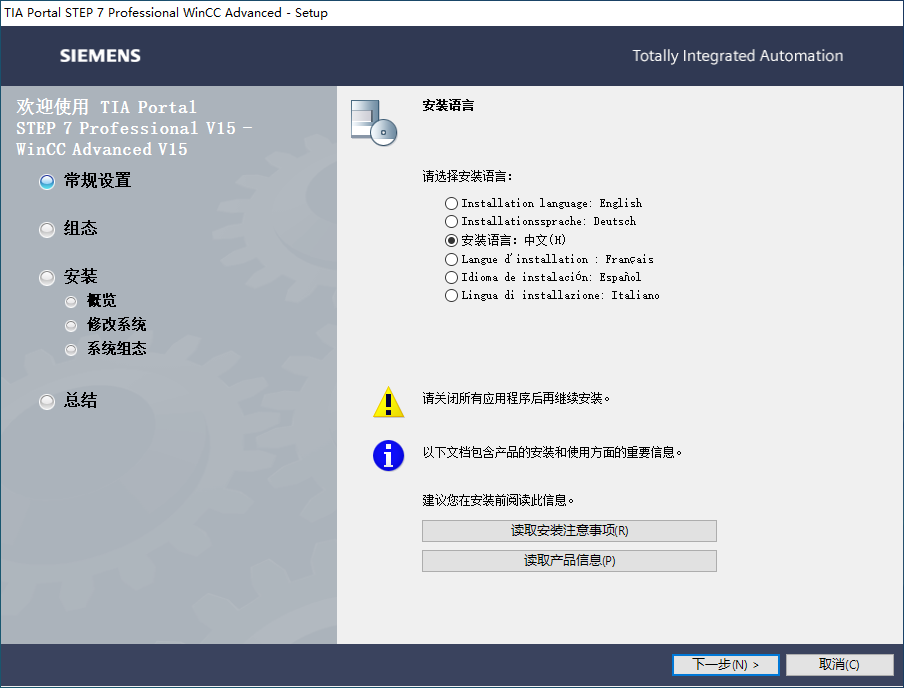Go to next step with 下一步(N)
This screenshot has height=688, width=904.
[x=725, y=664]
